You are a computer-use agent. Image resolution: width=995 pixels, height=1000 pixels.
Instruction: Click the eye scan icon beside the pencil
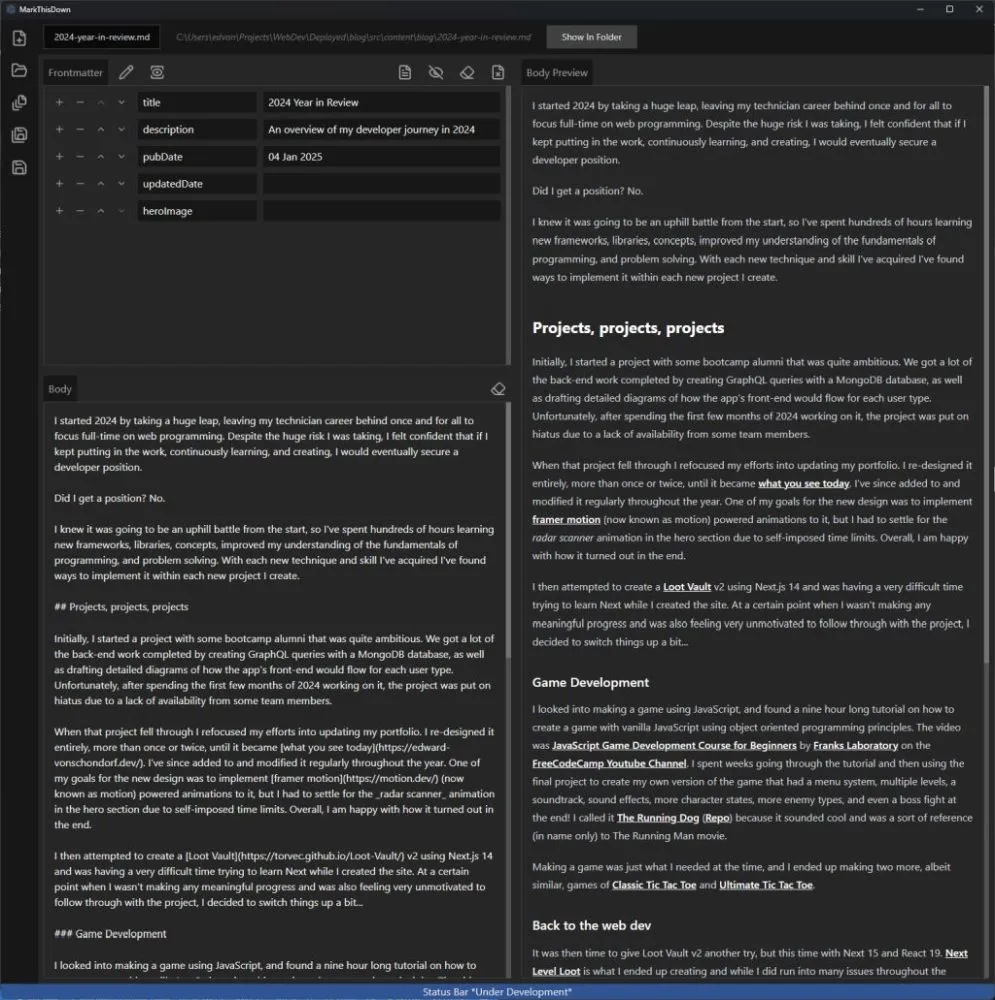click(x=157, y=72)
